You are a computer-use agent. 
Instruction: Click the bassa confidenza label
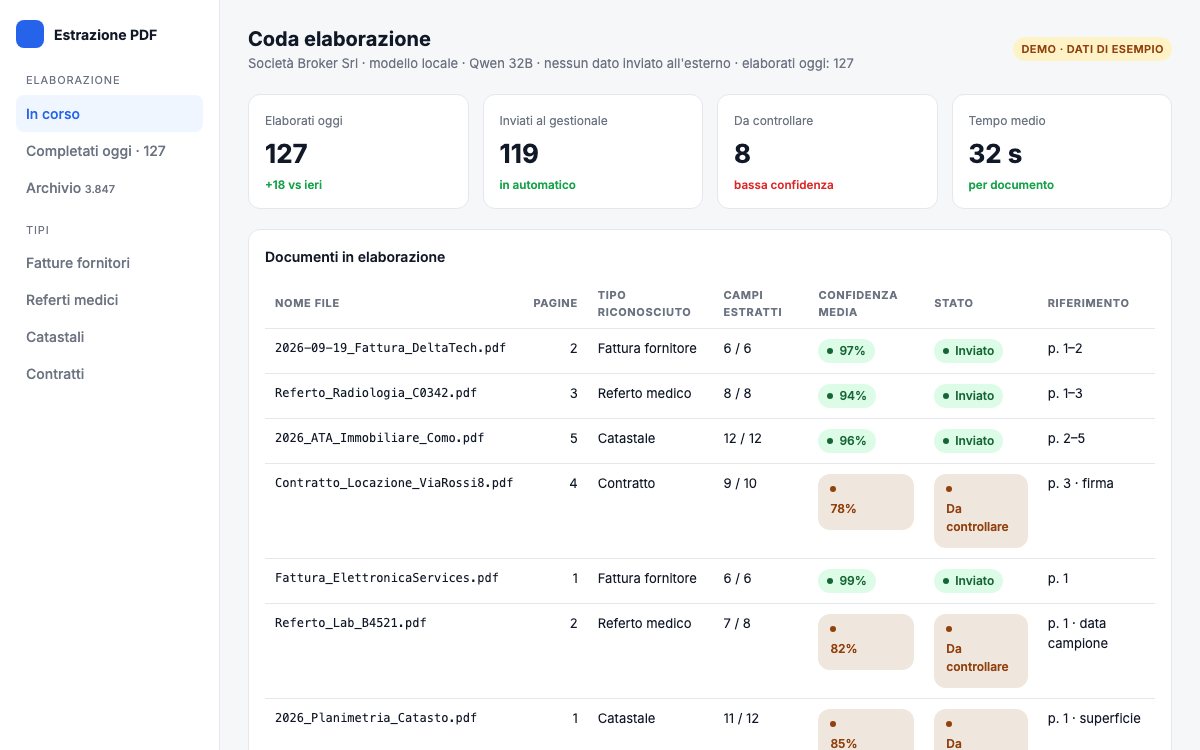pyautogui.click(x=784, y=185)
